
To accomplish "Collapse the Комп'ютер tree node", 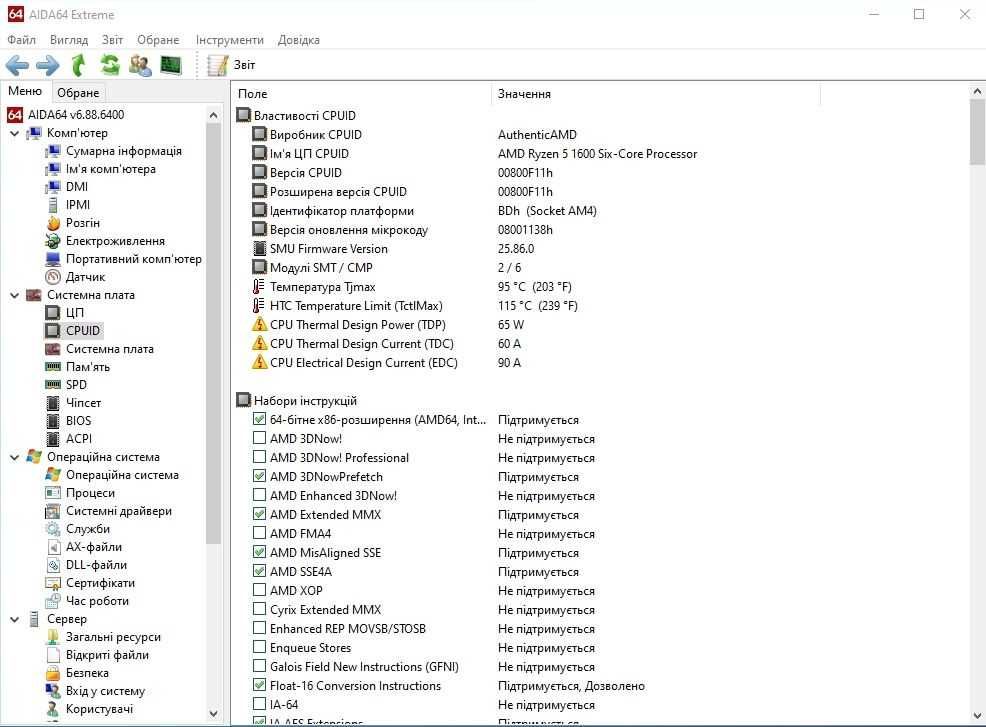I will tap(14, 133).
